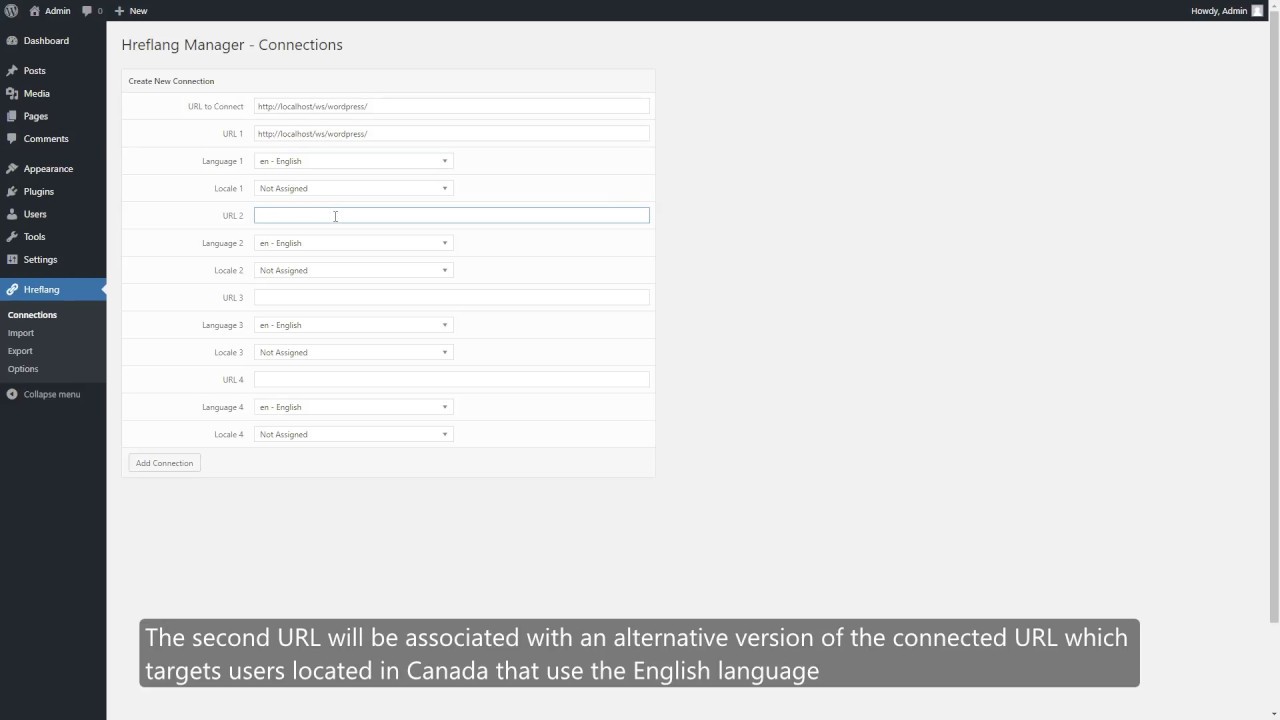
Task: Click the Posts pushpin icon
Action: pos(12,71)
